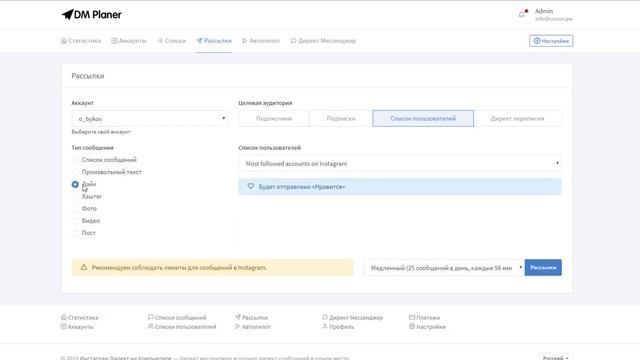
Task: Open footer link Аккаунты
Action: click(x=77, y=327)
